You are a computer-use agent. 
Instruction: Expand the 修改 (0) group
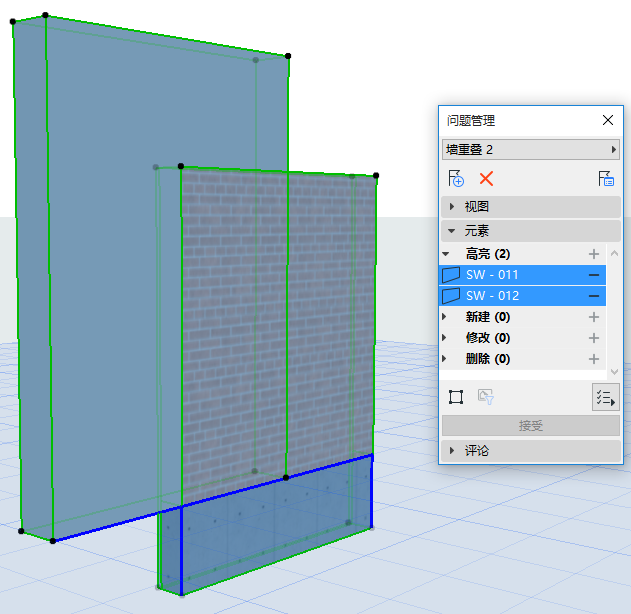444,338
